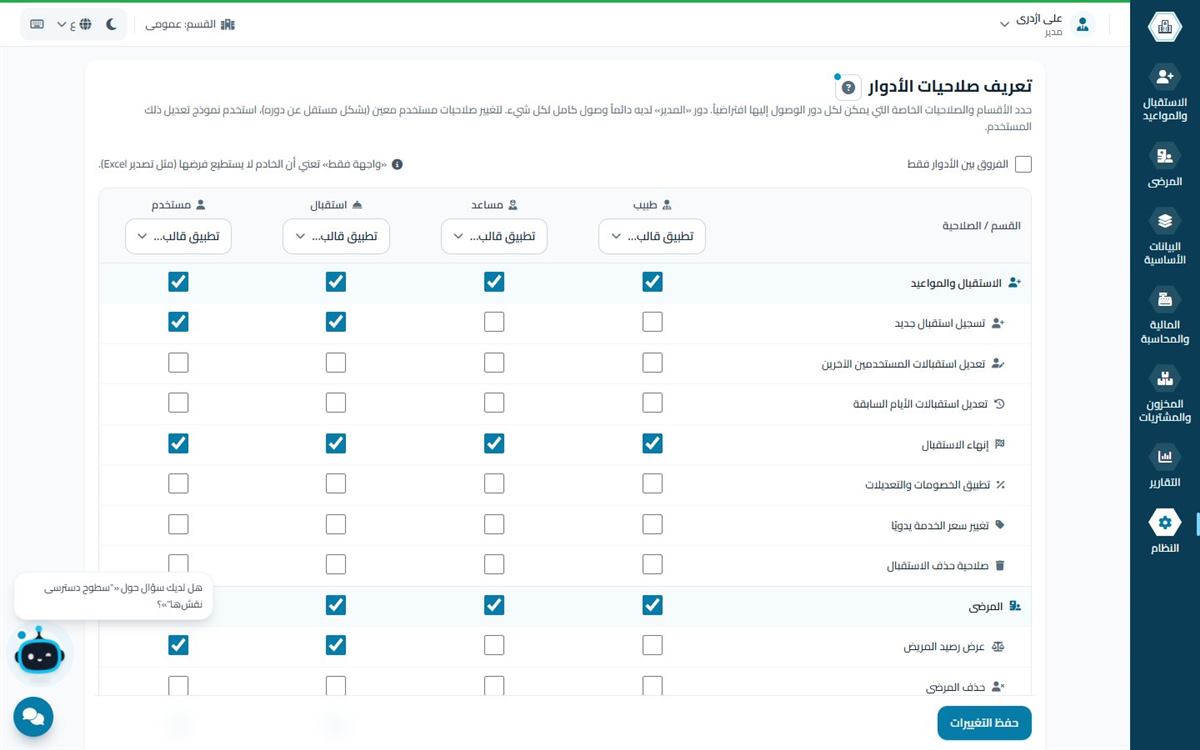Click the percent icon of تطبيق الخصومات والتعديلات
Screen dimensions: 1200x750
tap(999, 485)
